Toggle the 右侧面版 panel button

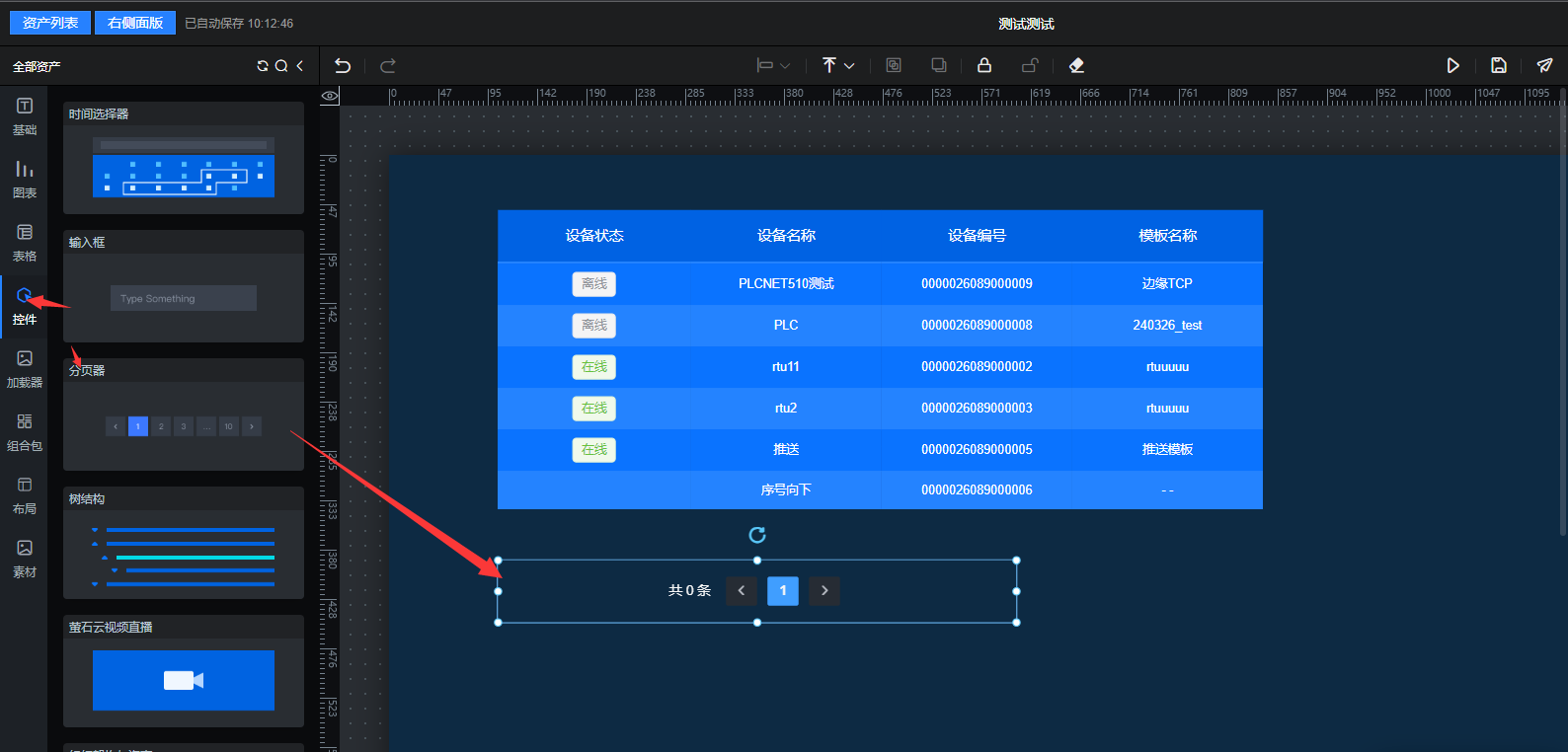pos(135,23)
